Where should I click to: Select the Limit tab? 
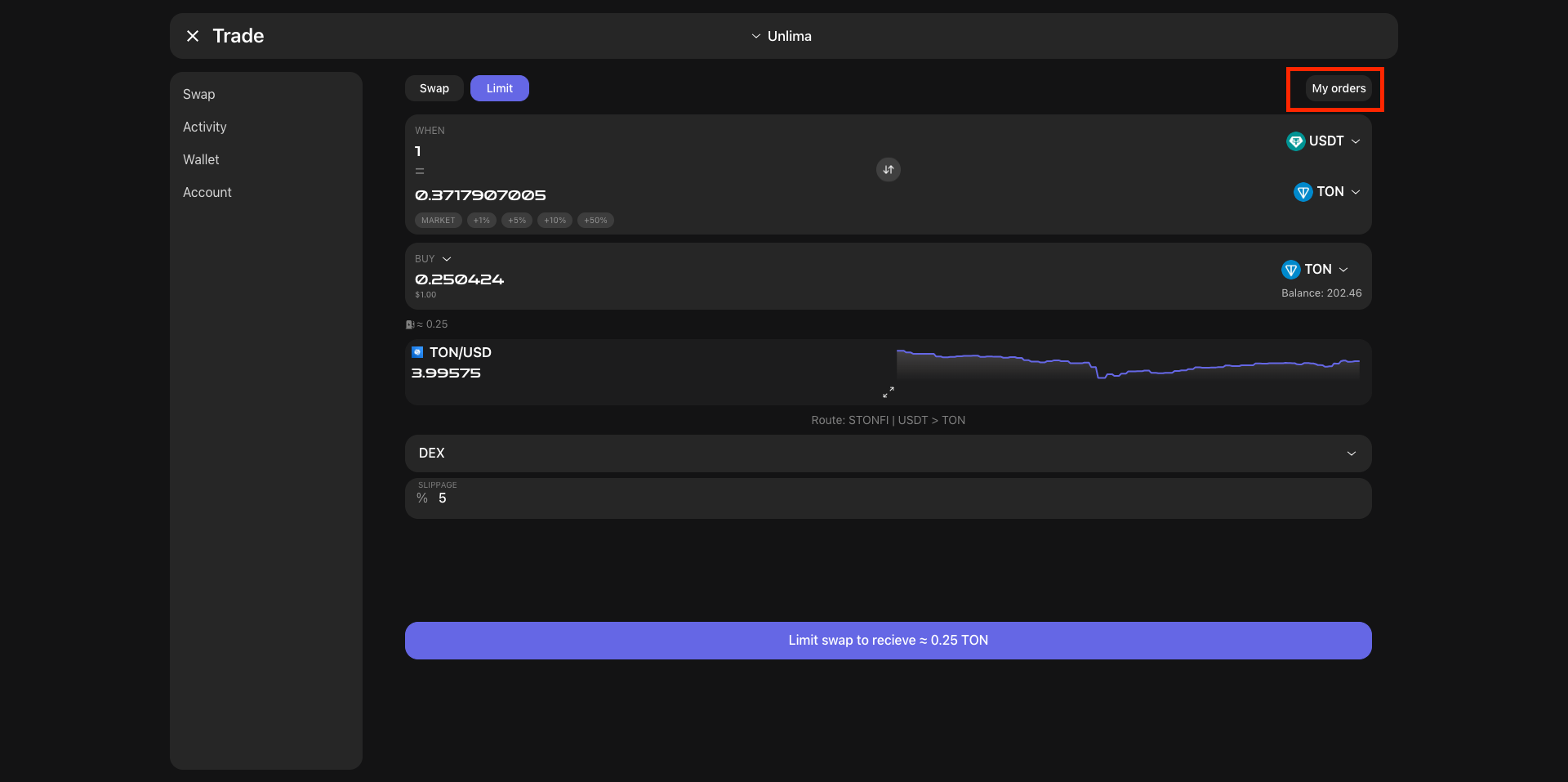pyautogui.click(x=499, y=88)
